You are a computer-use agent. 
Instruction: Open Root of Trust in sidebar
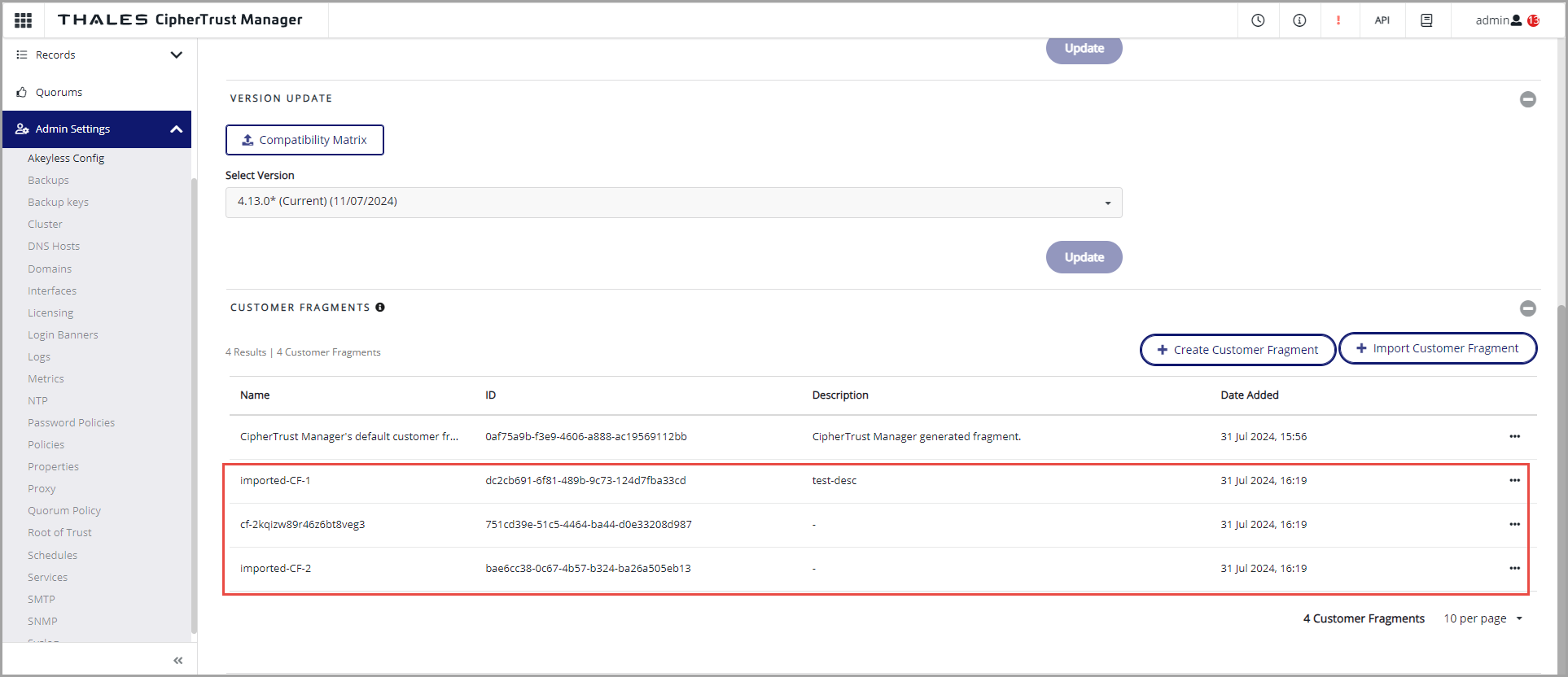(59, 533)
